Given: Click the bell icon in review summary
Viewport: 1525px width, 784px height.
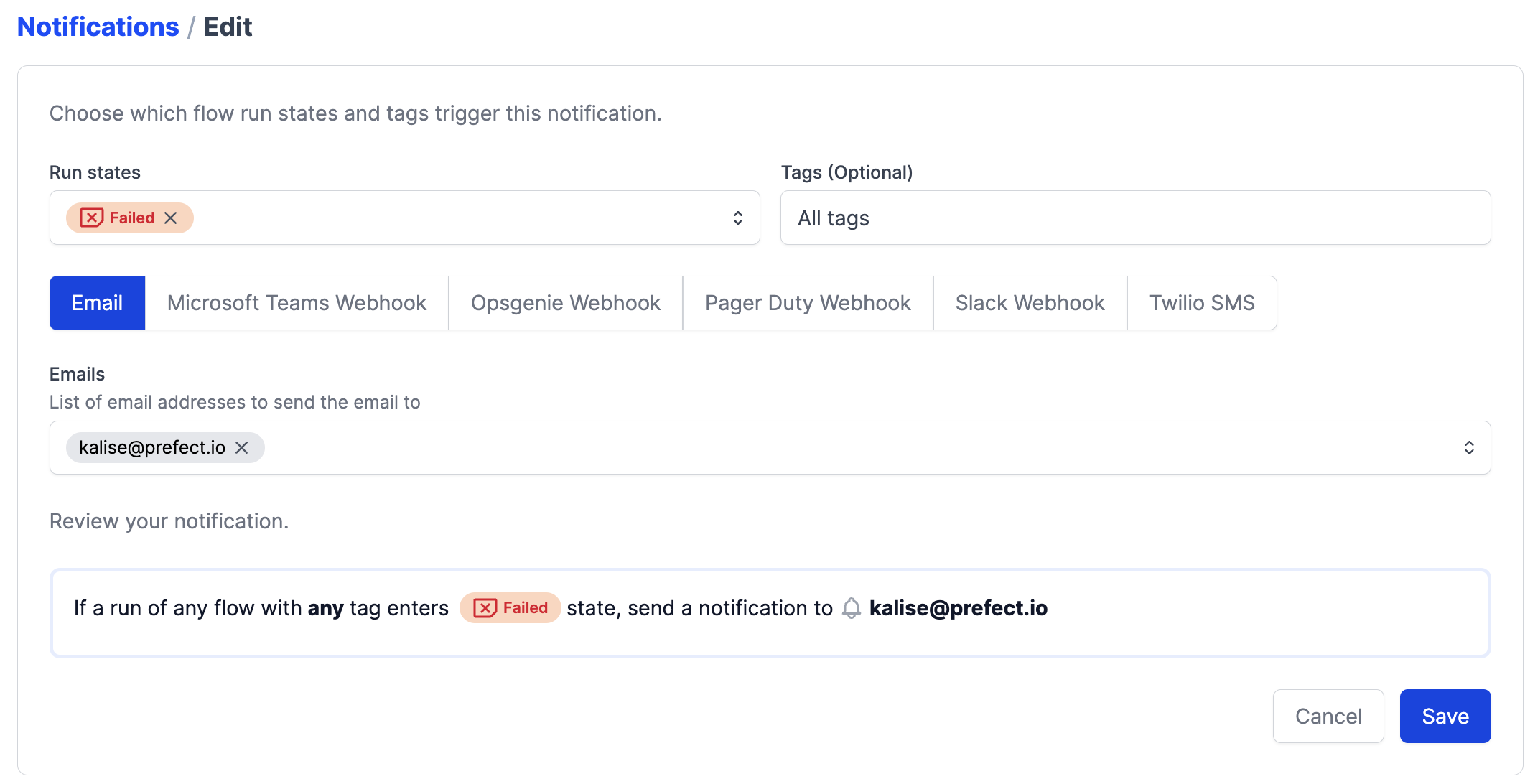Looking at the screenshot, I should click(x=852, y=608).
